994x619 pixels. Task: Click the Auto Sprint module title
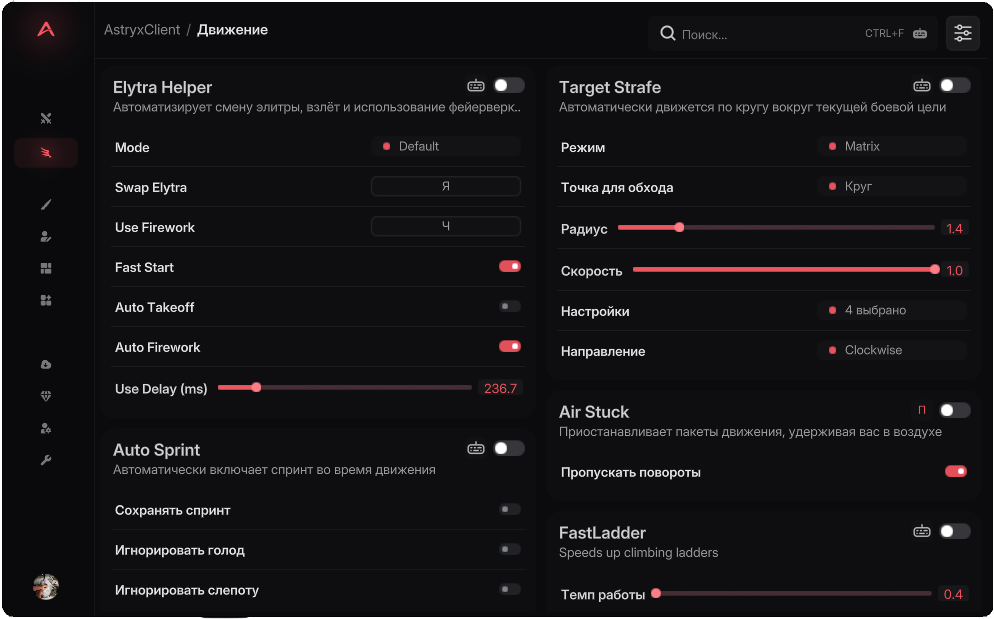click(x=157, y=450)
